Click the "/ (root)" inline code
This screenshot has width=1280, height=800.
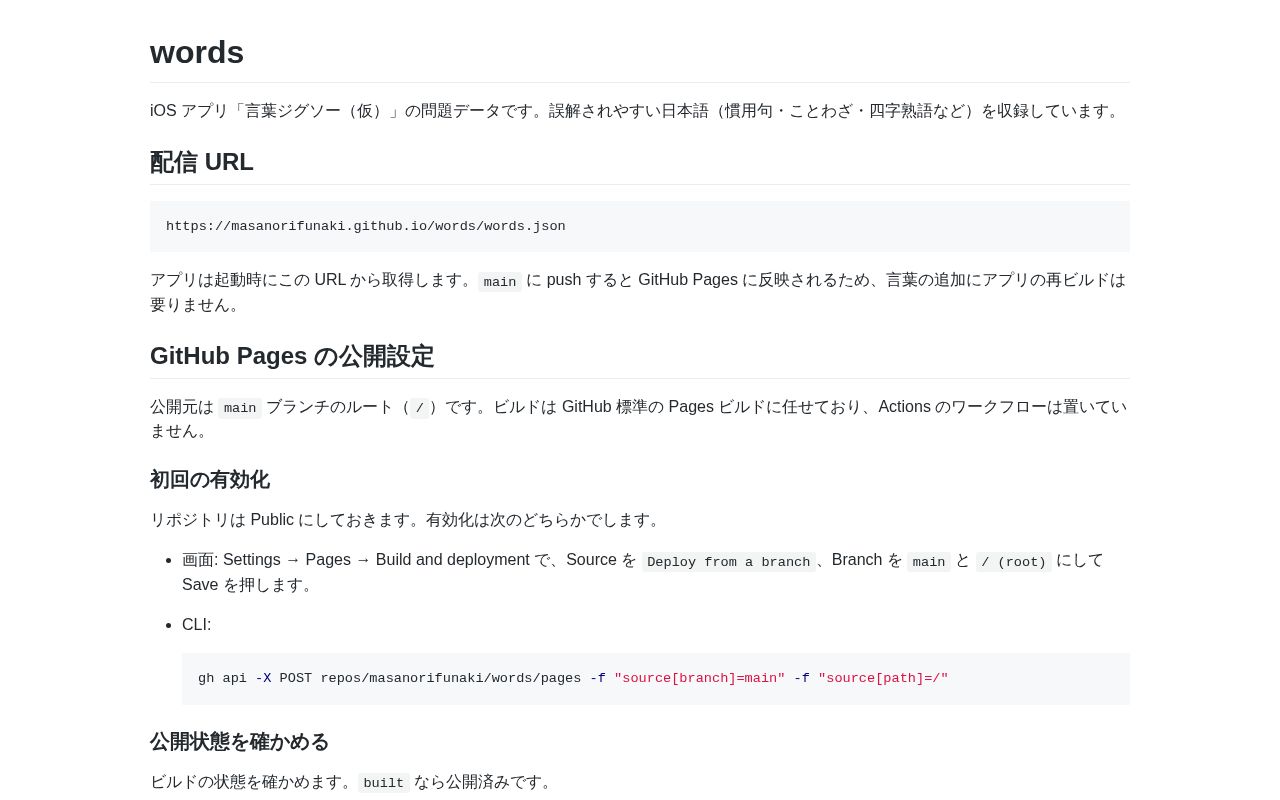[1013, 562]
